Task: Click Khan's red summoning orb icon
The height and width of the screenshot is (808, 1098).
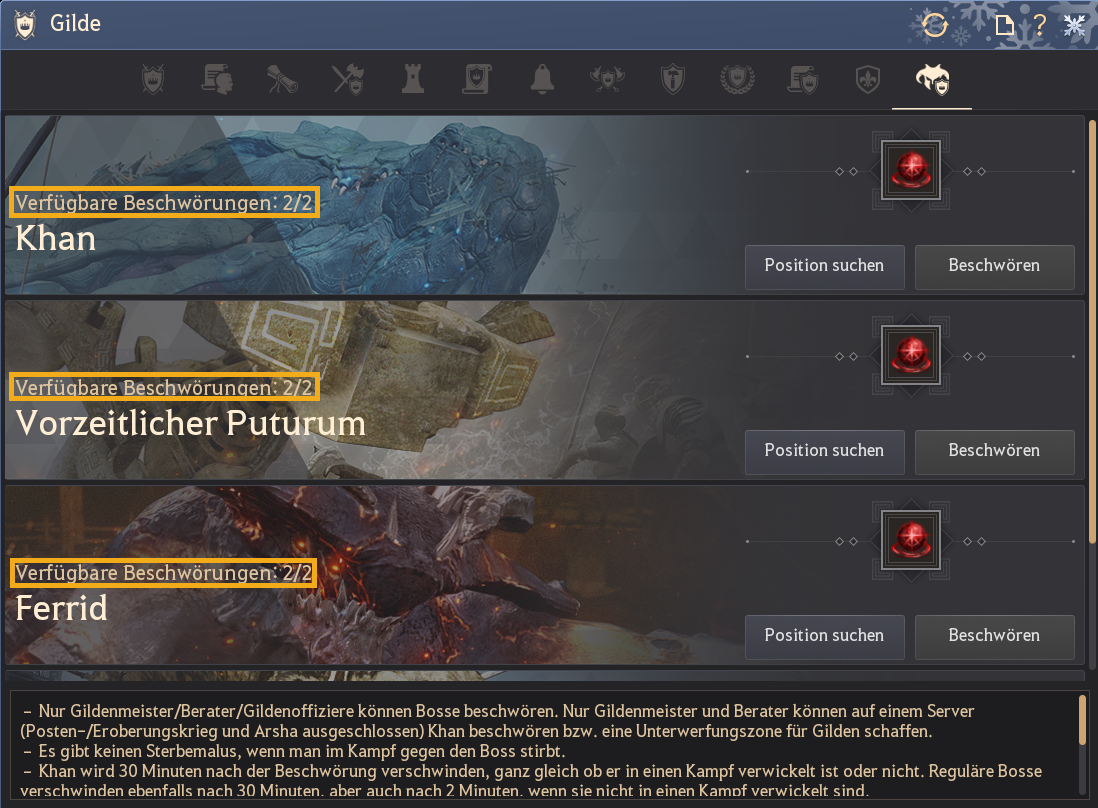Action: tap(910, 171)
